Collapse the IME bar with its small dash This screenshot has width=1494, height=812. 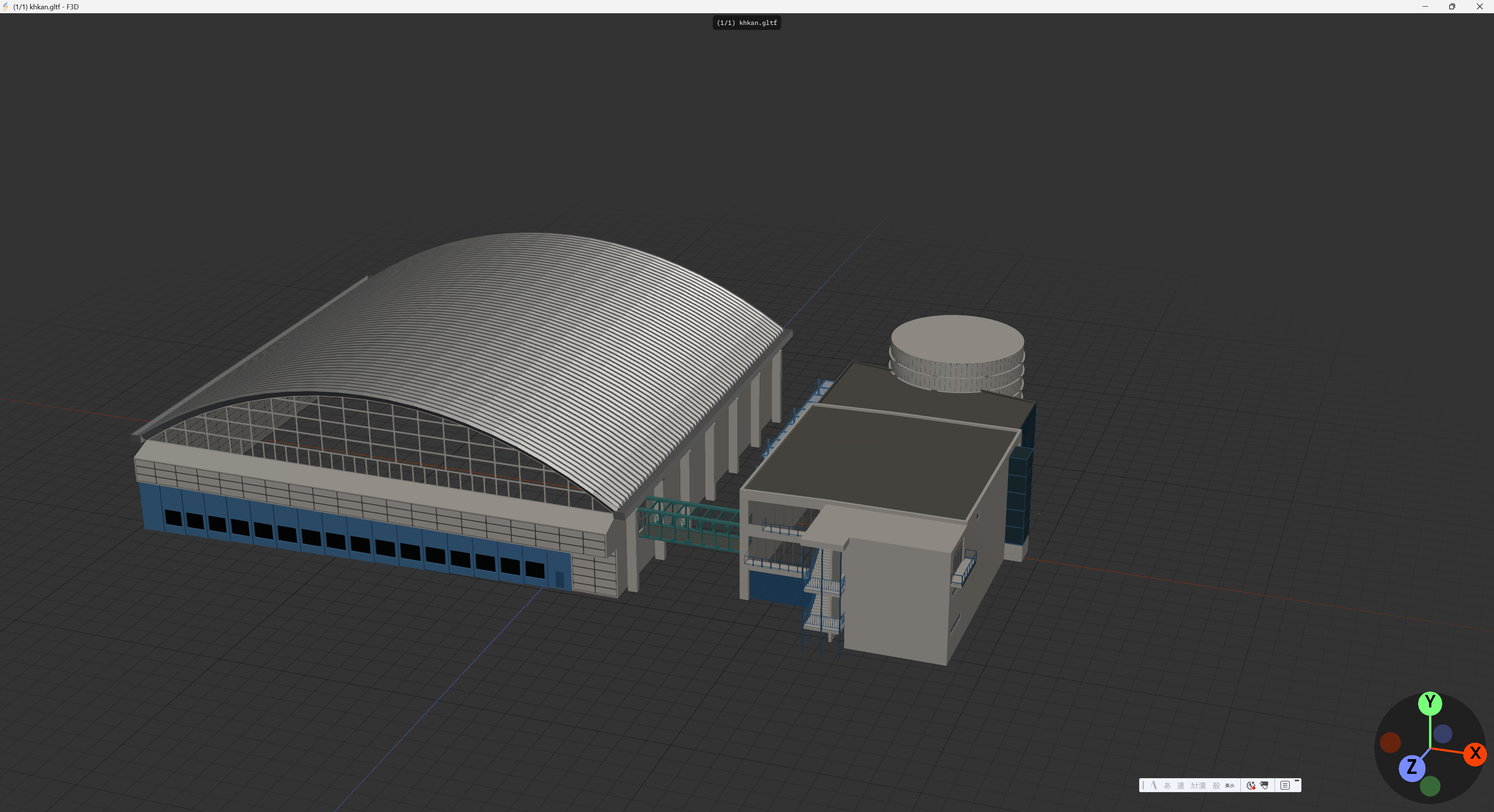(1297, 781)
